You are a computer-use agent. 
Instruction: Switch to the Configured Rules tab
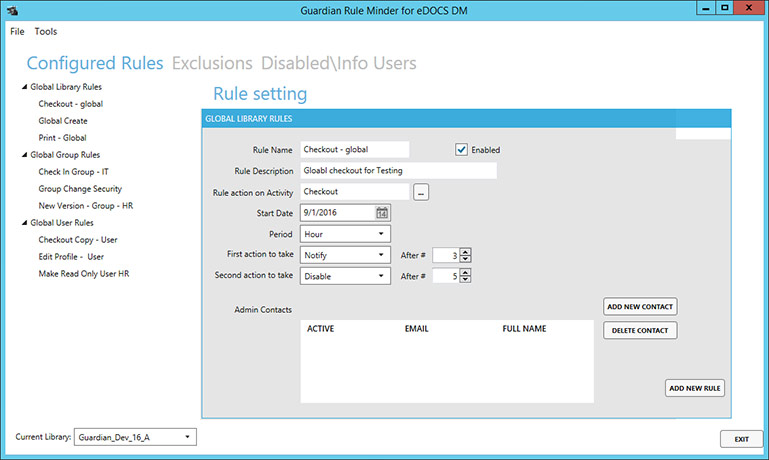click(95, 63)
